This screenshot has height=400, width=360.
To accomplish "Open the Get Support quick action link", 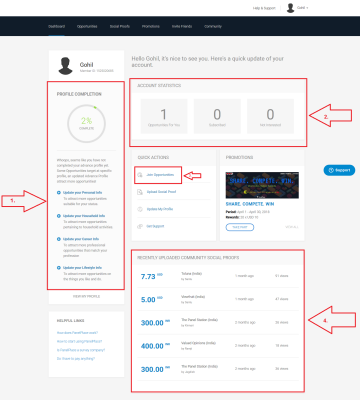I will [x=155, y=226].
